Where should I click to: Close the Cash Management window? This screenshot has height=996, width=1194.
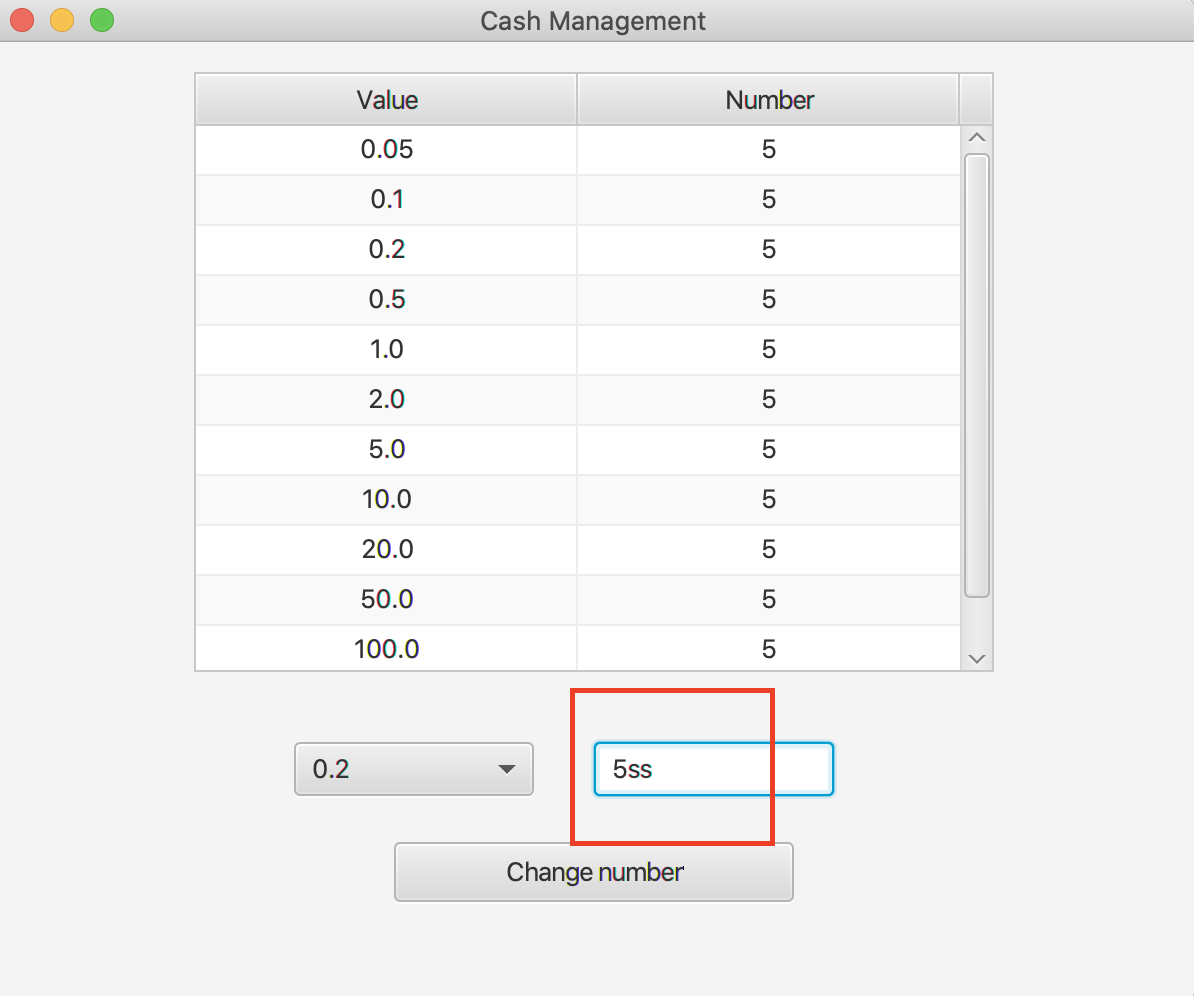[x=22, y=20]
